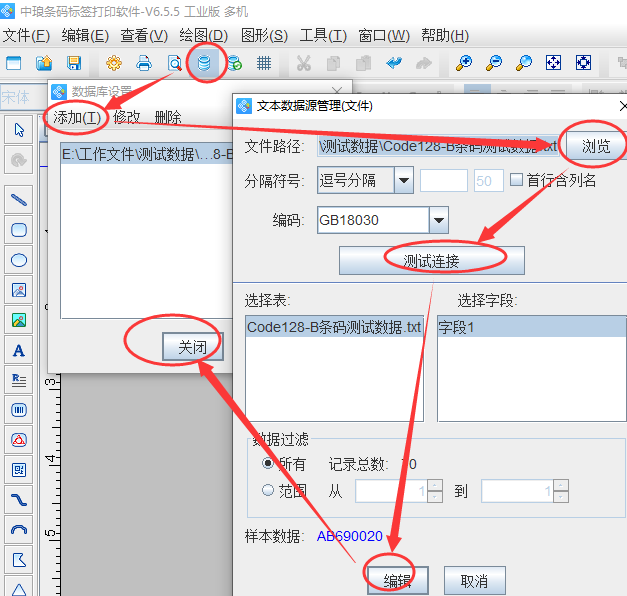
Task: Click the print icon in toolbar
Action: point(144,63)
